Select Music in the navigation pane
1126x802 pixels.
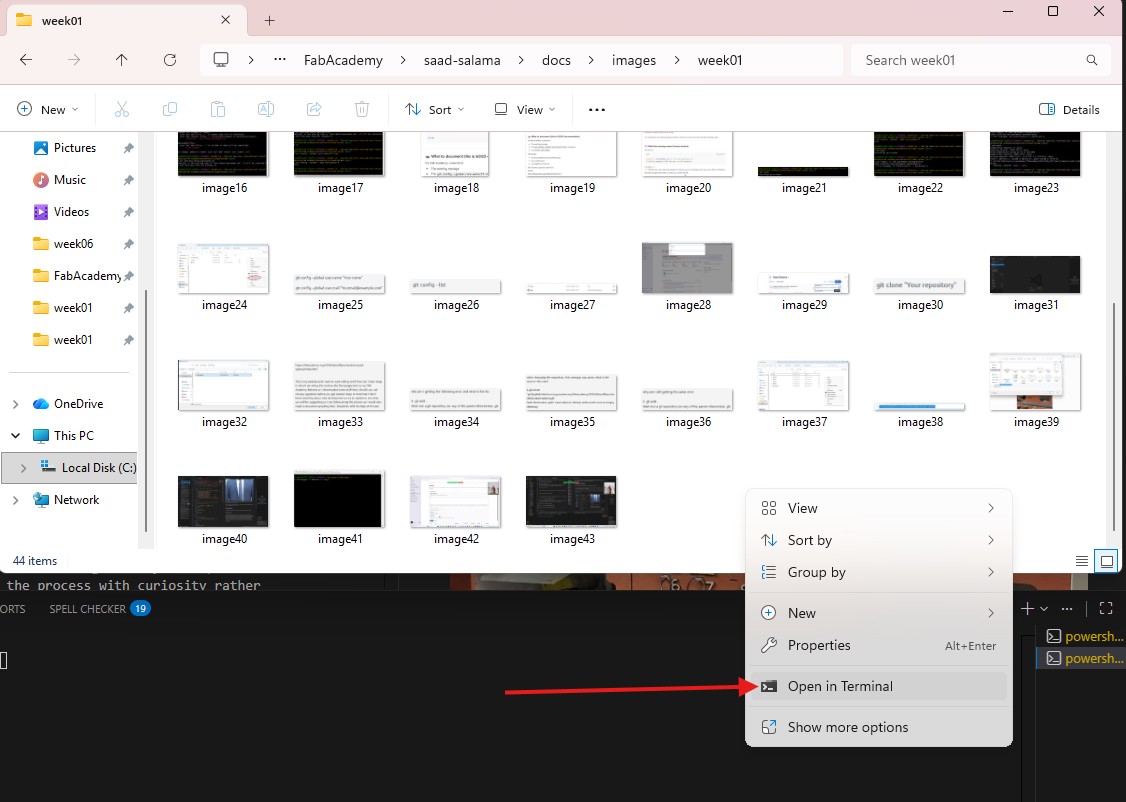coord(70,180)
